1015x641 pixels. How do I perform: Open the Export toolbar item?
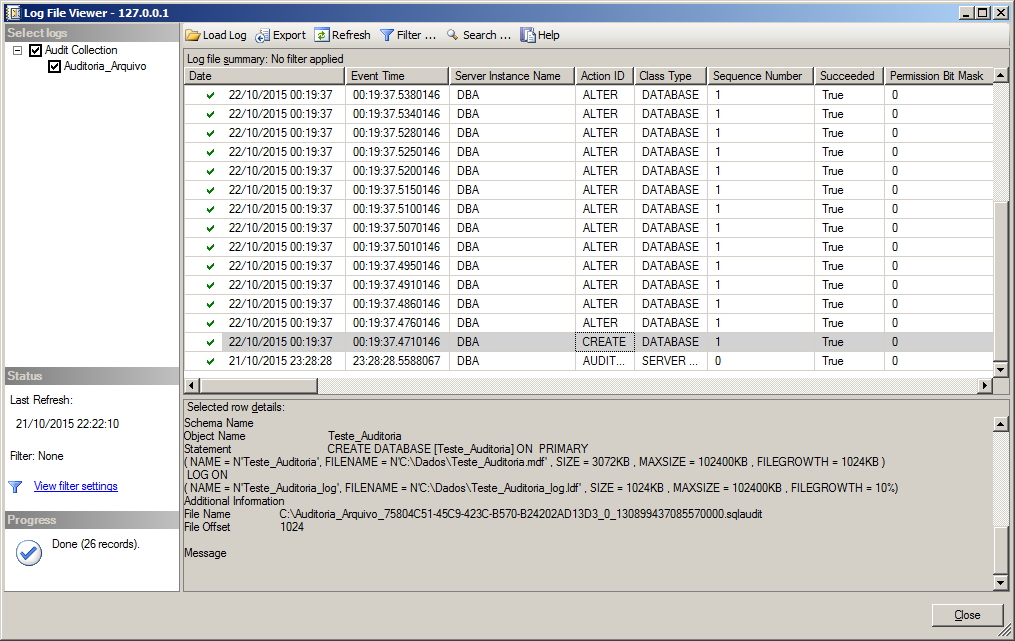tap(280, 36)
